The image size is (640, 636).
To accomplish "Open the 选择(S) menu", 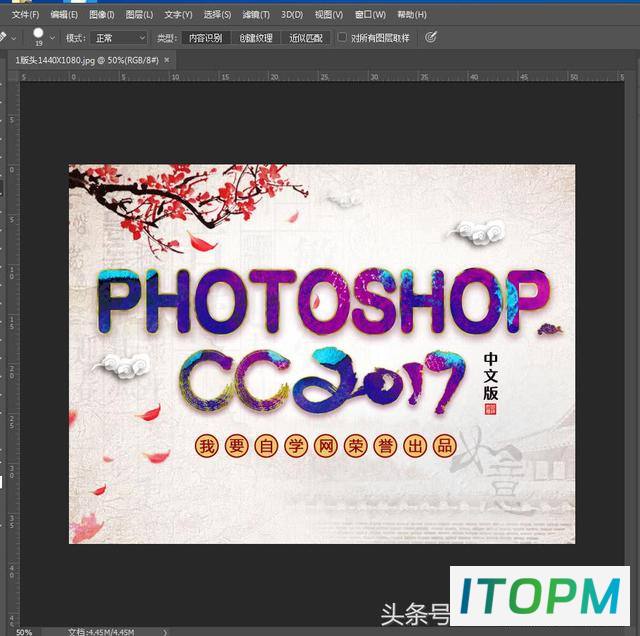I will tap(218, 15).
